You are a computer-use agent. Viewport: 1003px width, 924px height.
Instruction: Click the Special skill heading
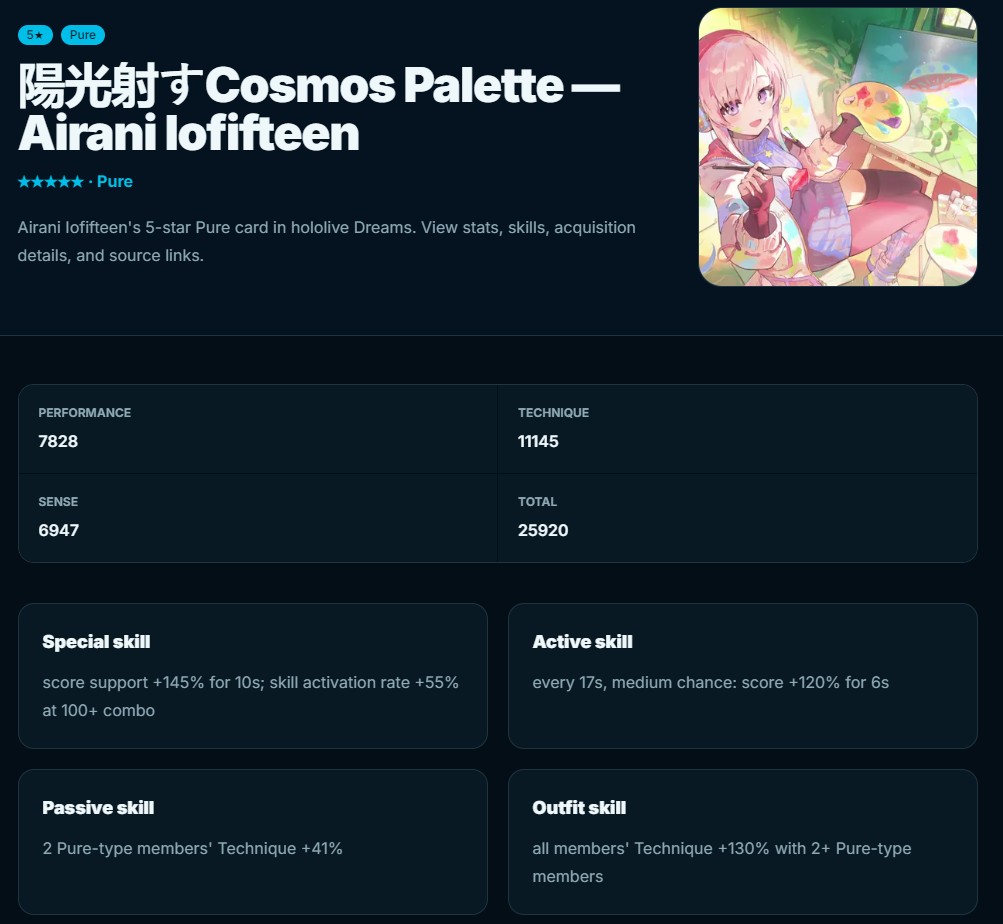[x=96, y=642]
